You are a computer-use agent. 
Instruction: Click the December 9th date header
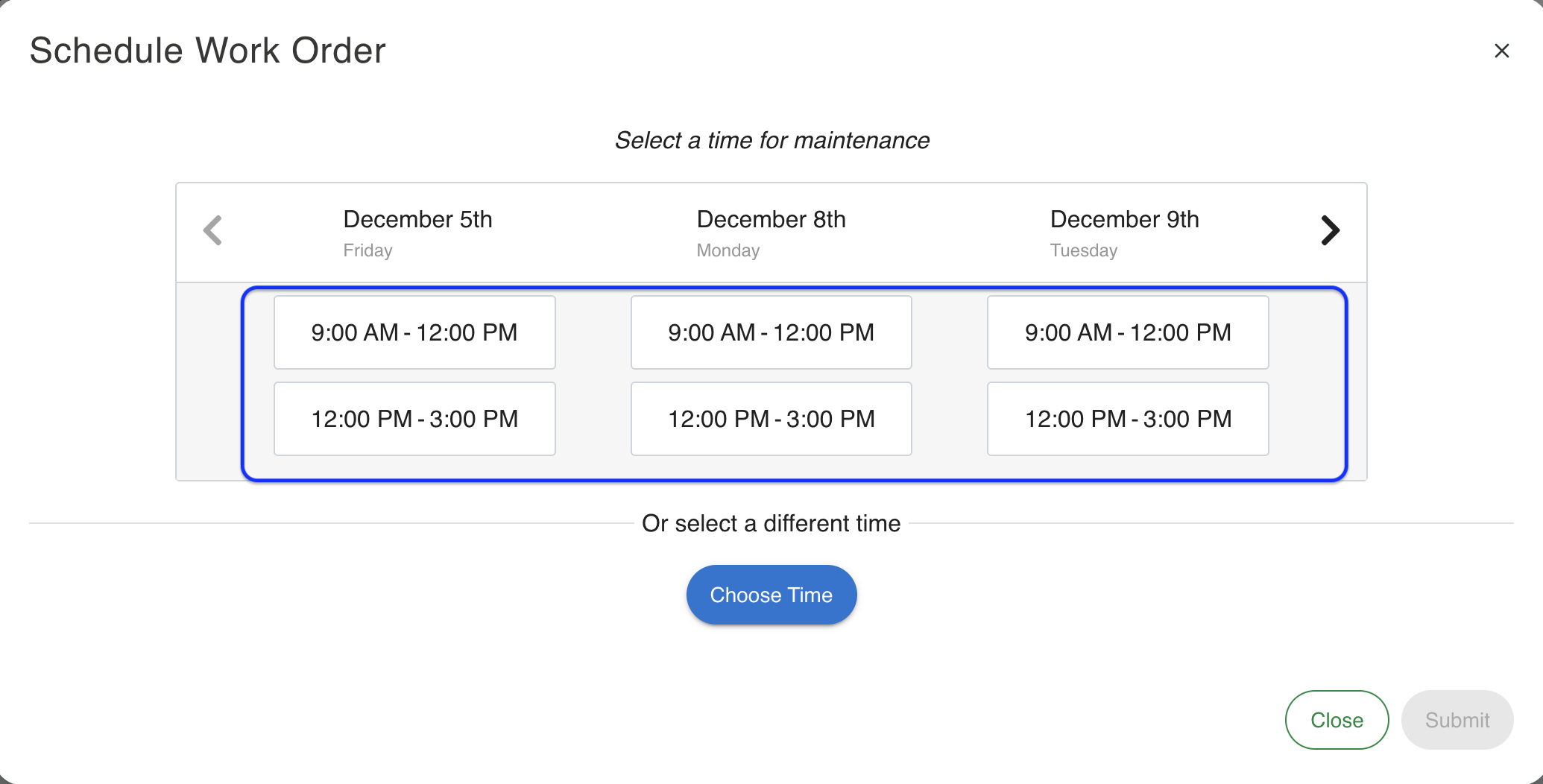tap(1124, 219)
